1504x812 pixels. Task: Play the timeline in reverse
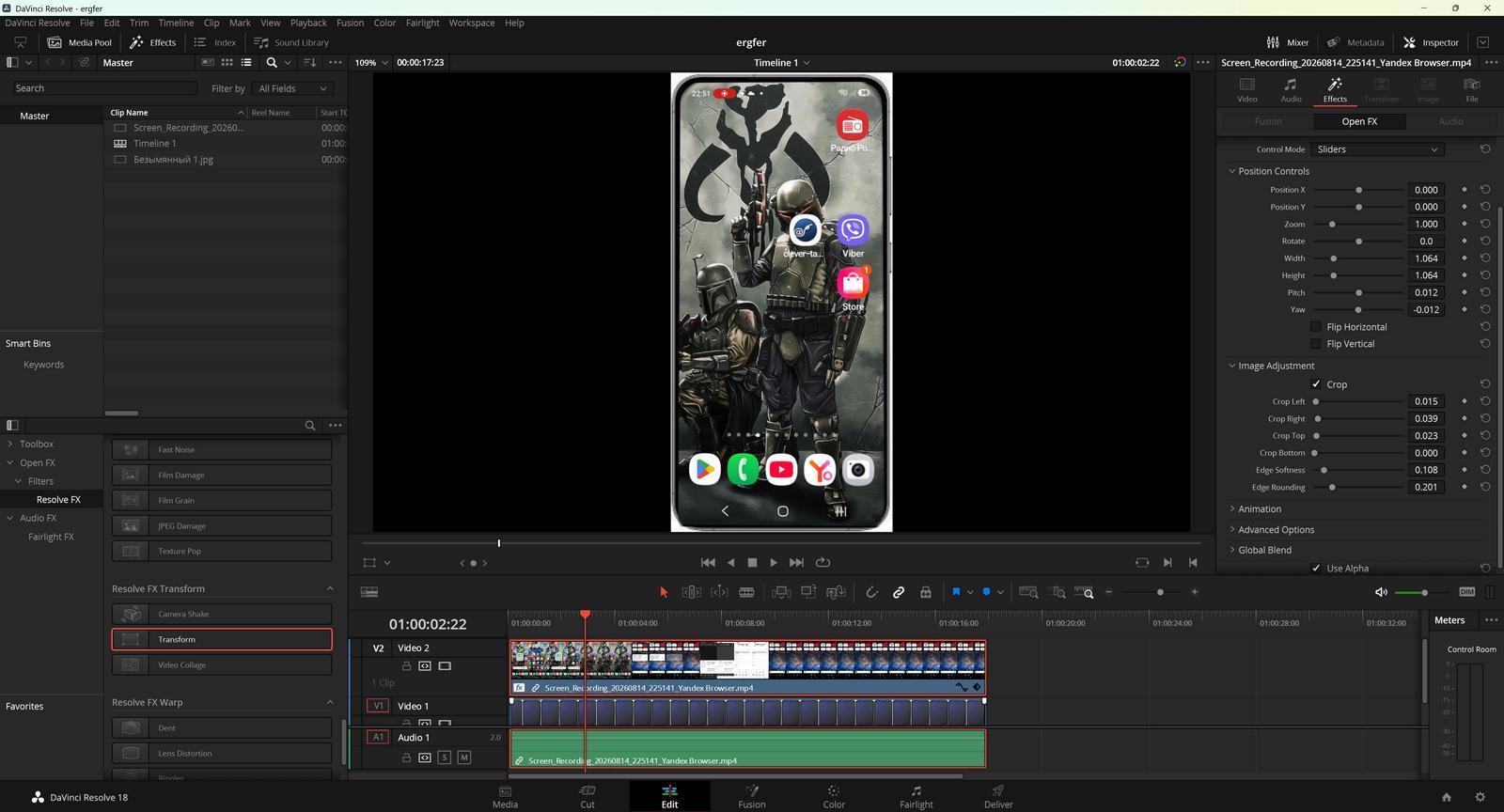[730, 562]
